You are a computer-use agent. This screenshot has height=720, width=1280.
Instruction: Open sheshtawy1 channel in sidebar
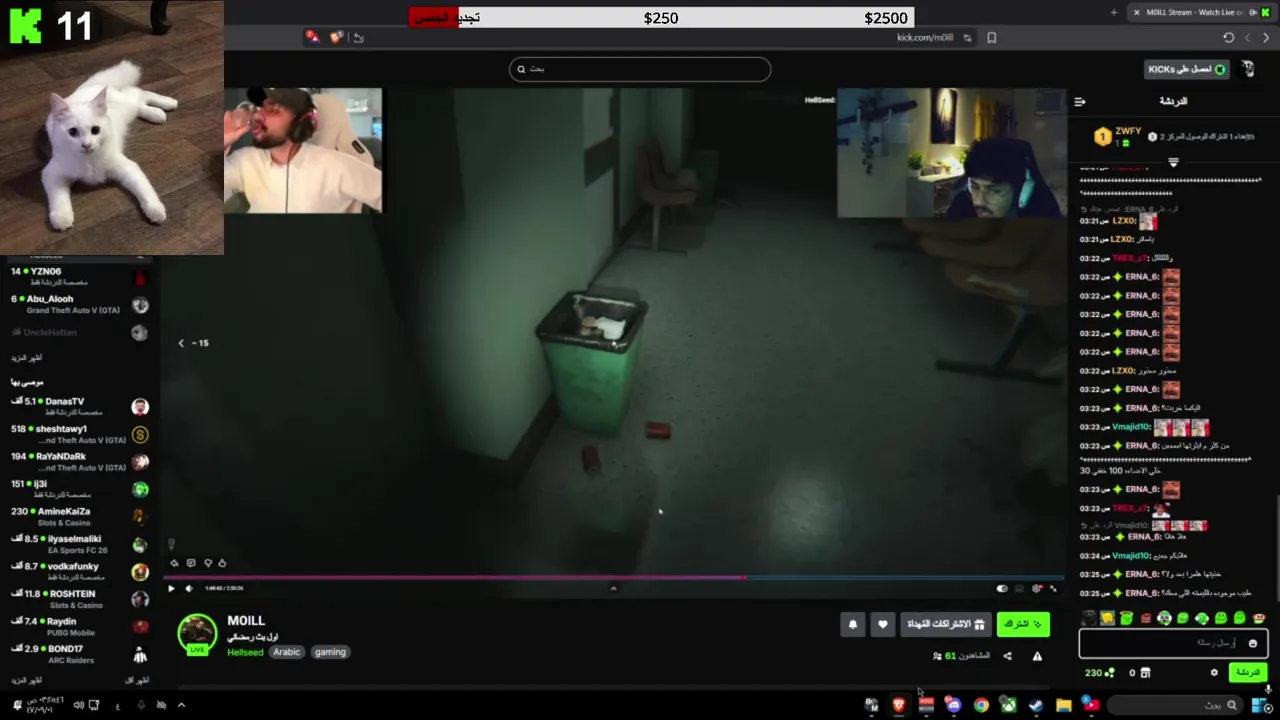pyautogui.click(x=80, y=434)
